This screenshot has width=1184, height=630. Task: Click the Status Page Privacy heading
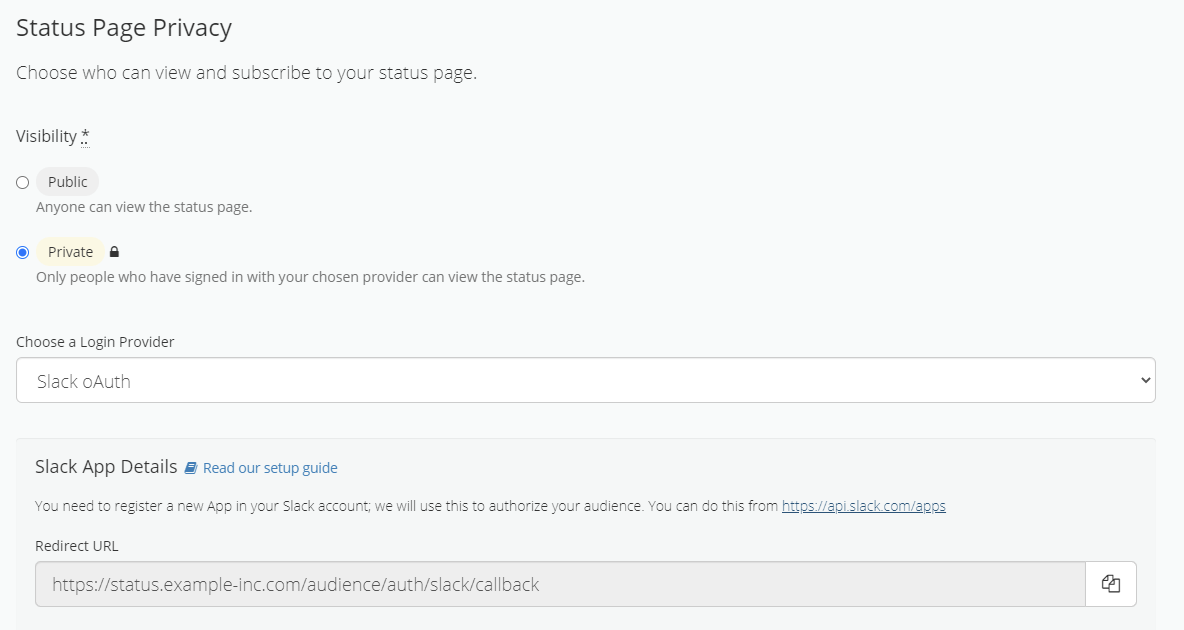124,28
